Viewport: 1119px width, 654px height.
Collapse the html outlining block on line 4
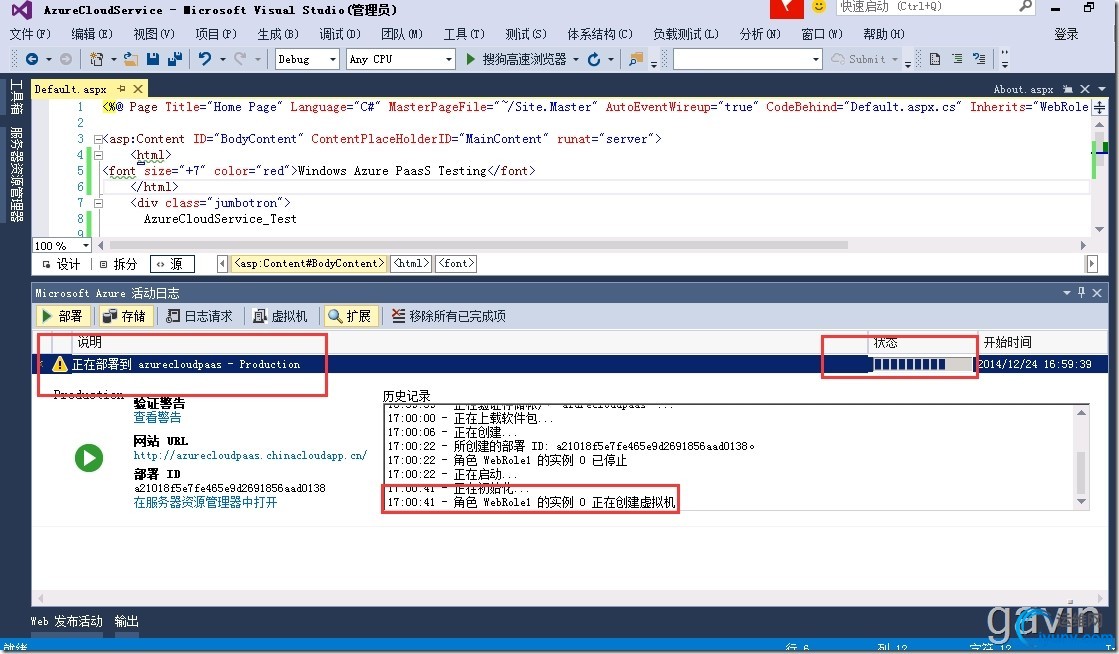(98, 155)
